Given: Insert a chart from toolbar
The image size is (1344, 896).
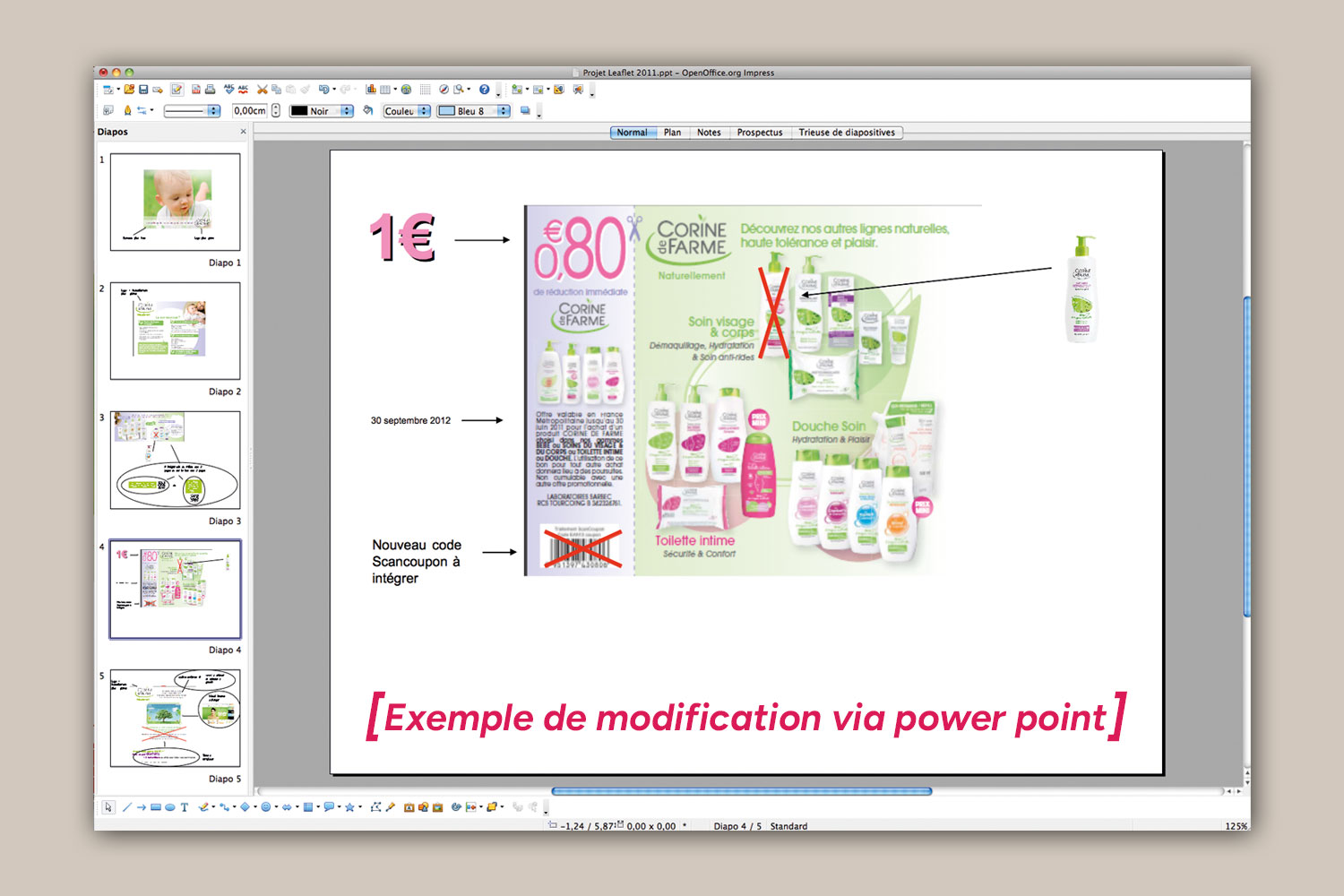Looking at the screenshot, I should 371,90.
